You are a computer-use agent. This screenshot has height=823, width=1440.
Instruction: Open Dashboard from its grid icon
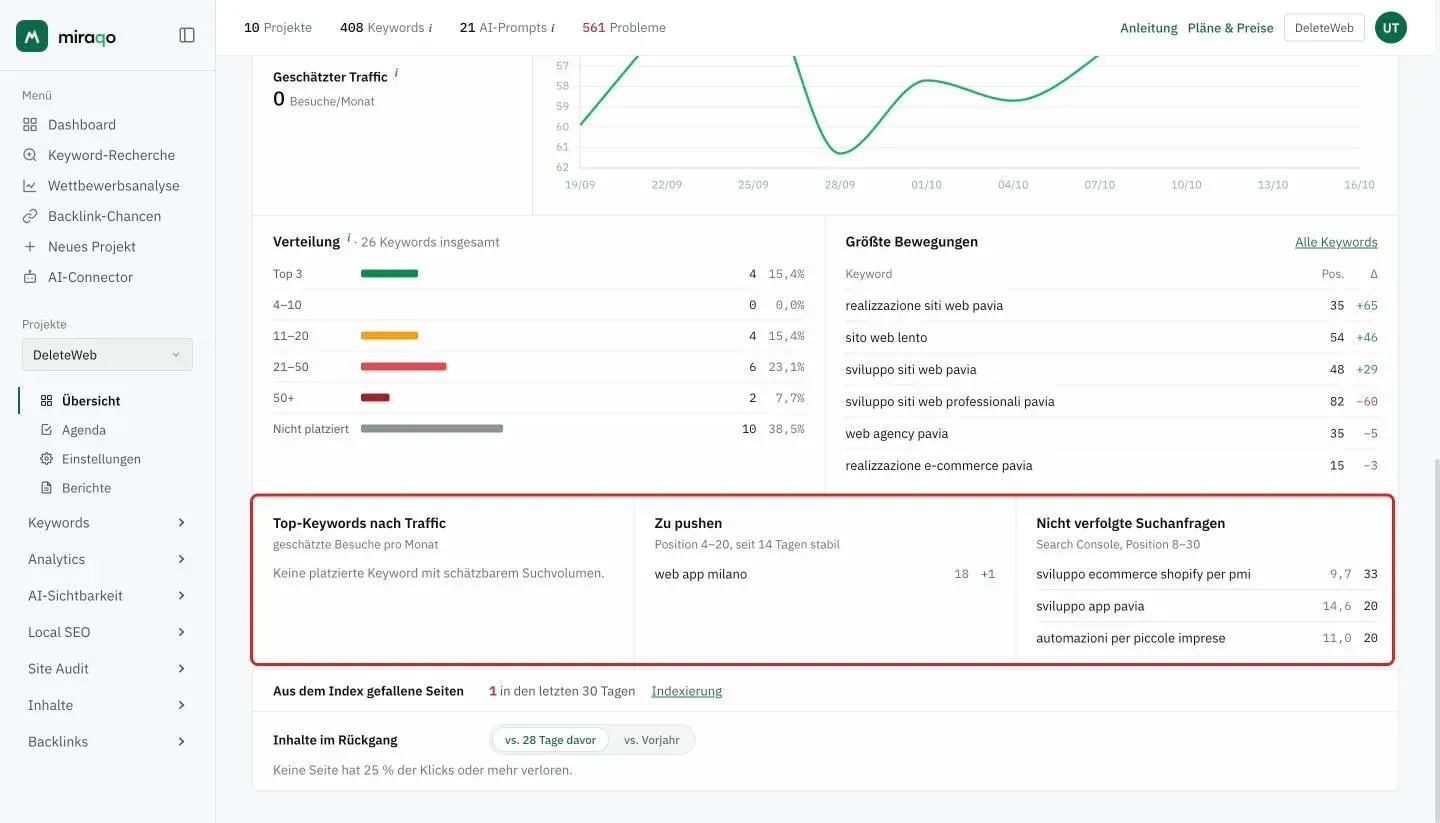pos(30,125)
